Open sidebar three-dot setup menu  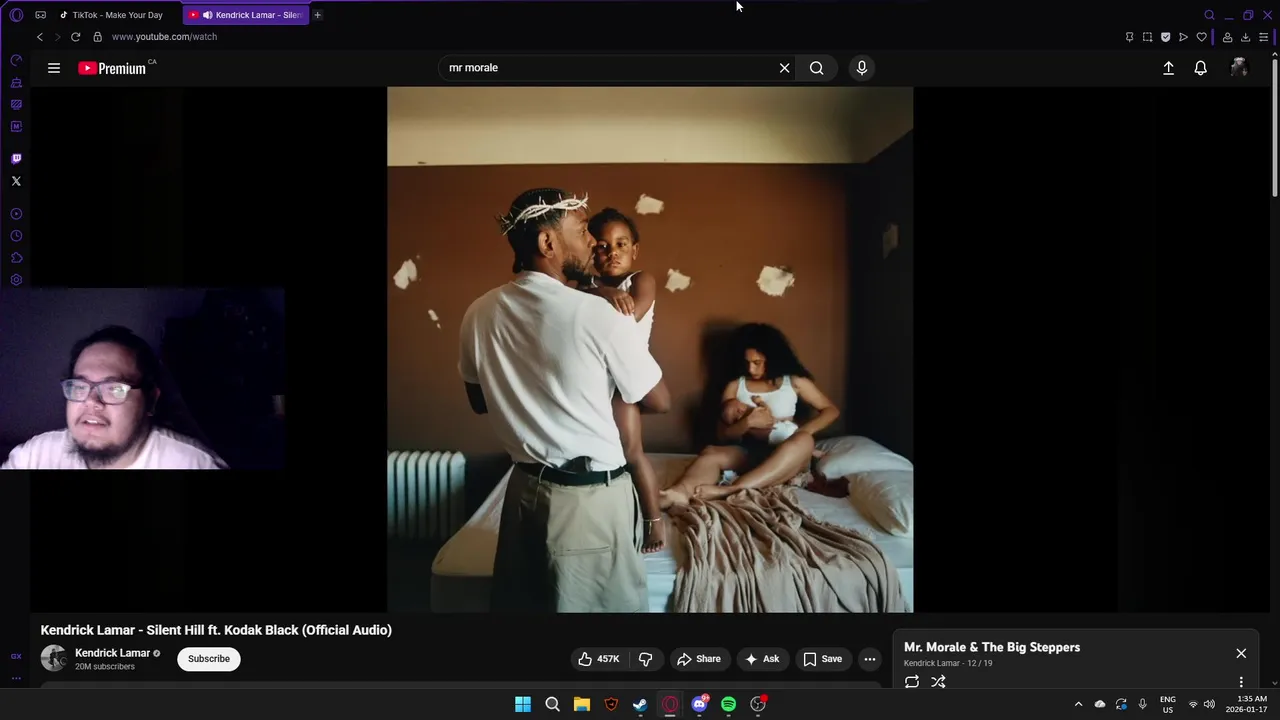coord(16,678)
